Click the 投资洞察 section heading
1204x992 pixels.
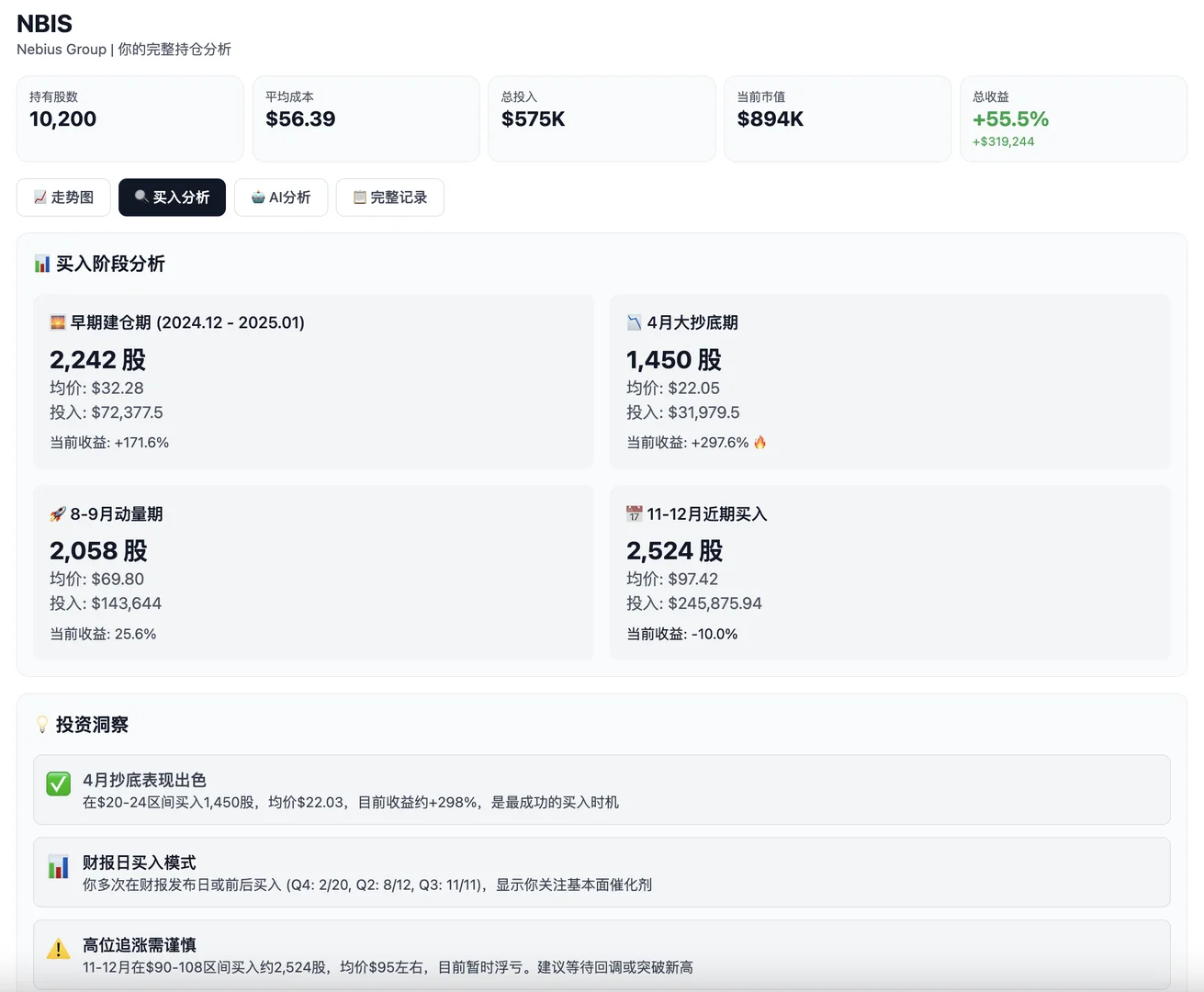click(92, 725)
